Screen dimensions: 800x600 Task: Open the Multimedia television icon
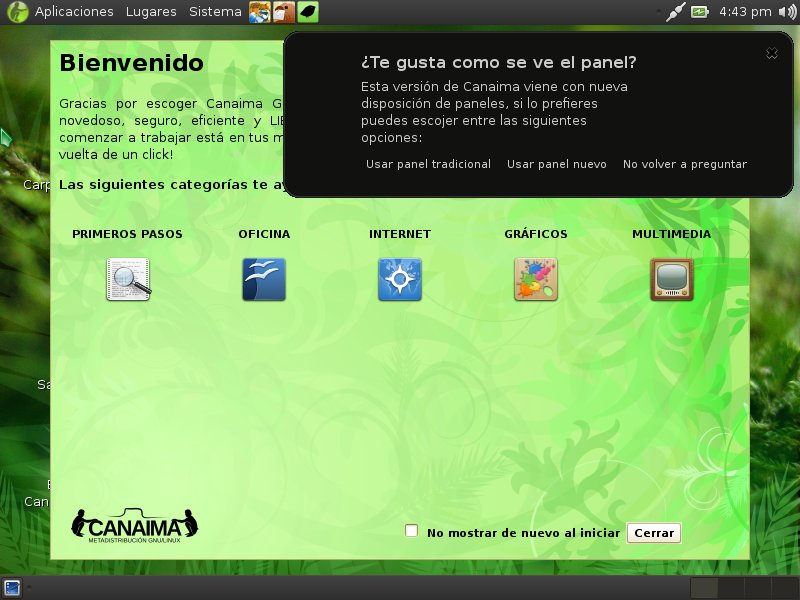(x=671, y=279)
